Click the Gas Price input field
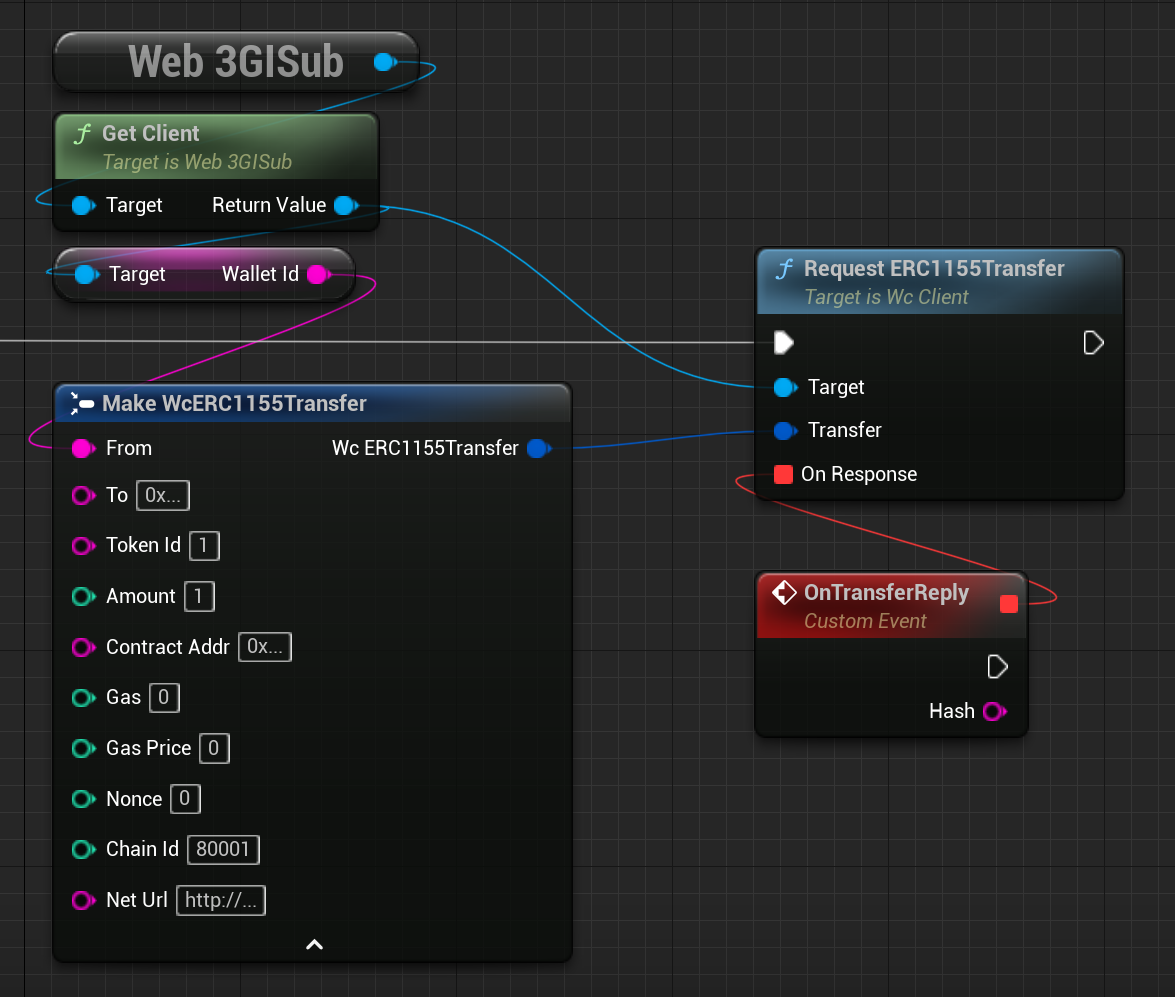This screenshot has height=997, width=1175. 214,748
